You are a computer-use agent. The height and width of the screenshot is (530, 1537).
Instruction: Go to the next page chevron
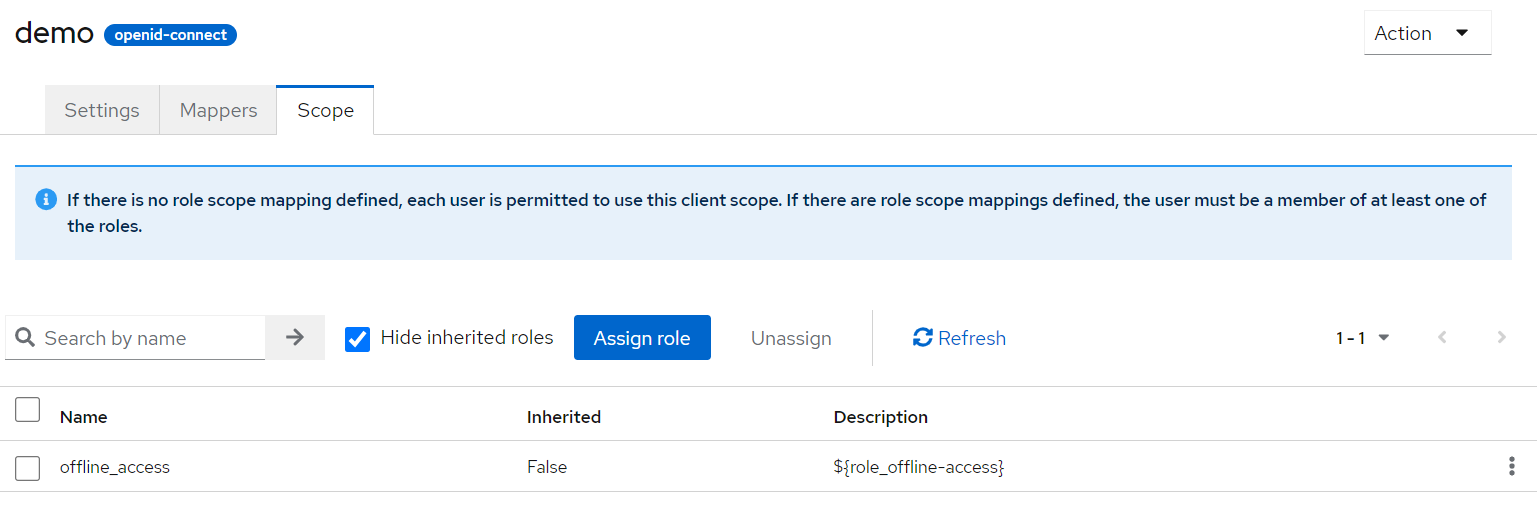1501,338
